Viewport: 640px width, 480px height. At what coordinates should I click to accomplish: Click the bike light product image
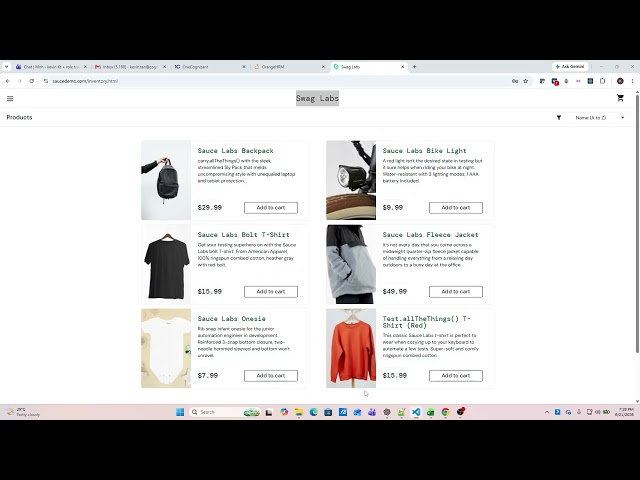(x=351, y=180)
